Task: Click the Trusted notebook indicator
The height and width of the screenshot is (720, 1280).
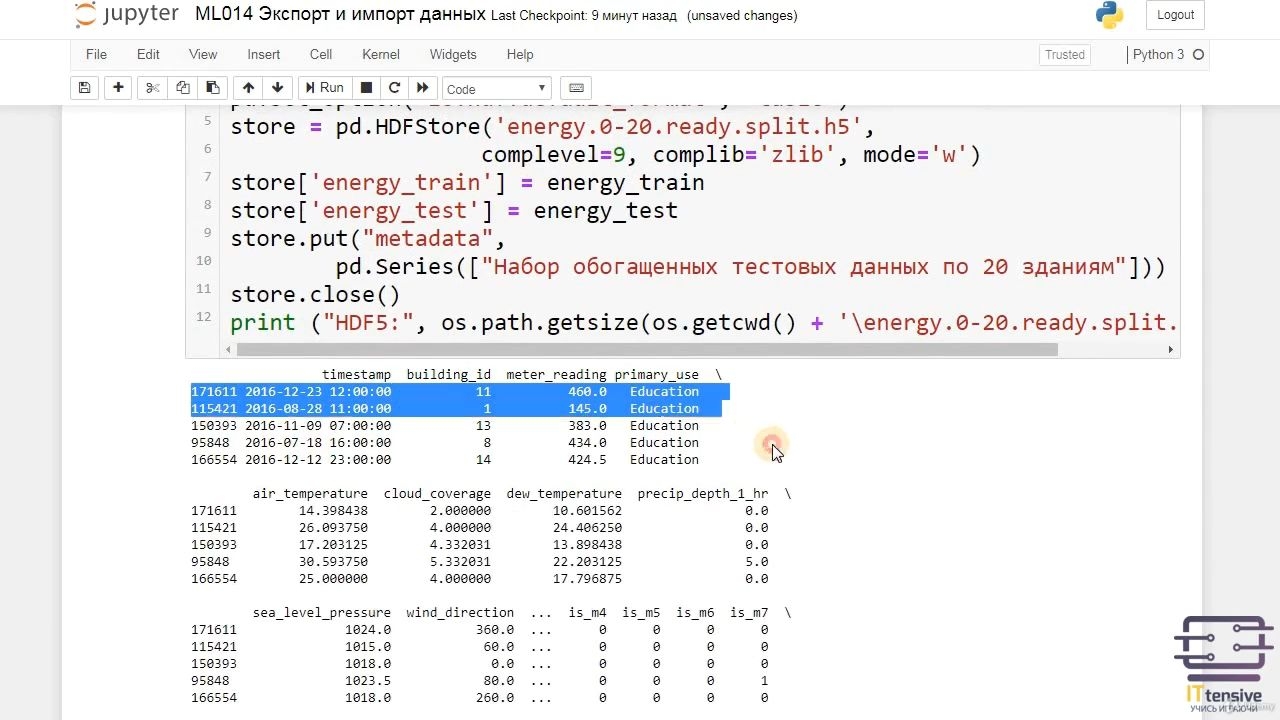Action: pyautogui.click(x=1065, y=55)
